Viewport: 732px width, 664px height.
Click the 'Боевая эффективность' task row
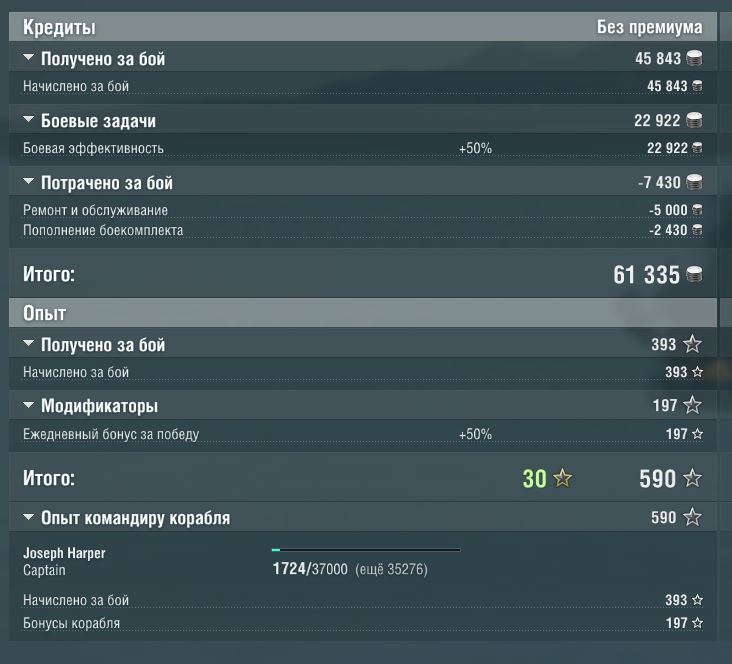[x=363, y=148]
